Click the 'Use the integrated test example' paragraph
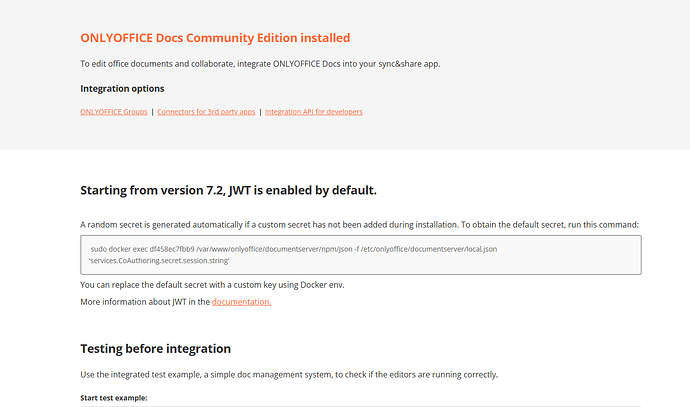Screen dimensions: 690x407 point(289,374)
